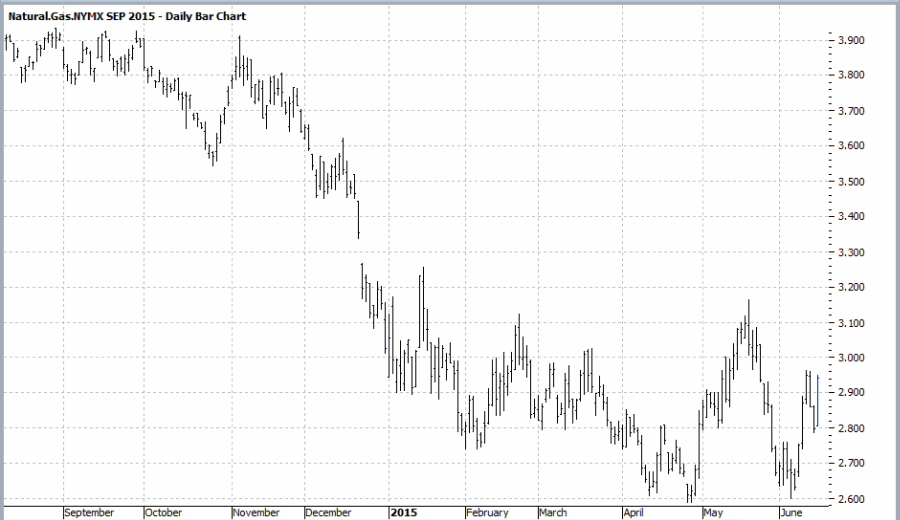Select the 3.300 price axis label
Viewport: 900px width, 520px height.
(851, 252)
